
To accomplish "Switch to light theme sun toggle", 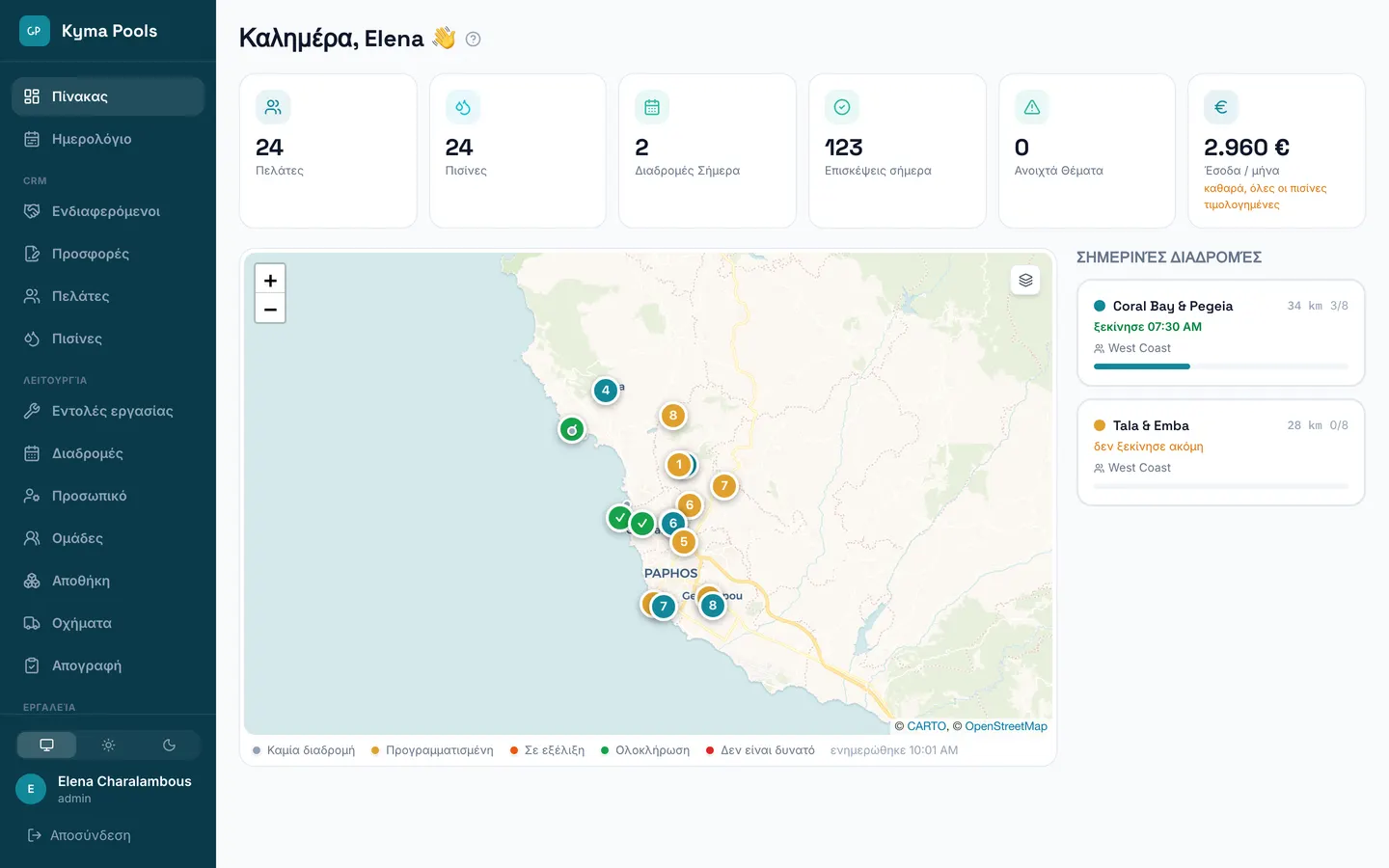I will [108, 745].
